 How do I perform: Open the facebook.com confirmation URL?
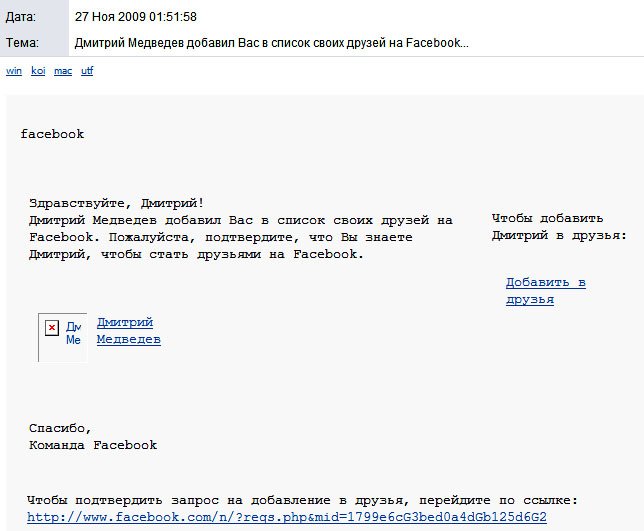click(286, 517)
